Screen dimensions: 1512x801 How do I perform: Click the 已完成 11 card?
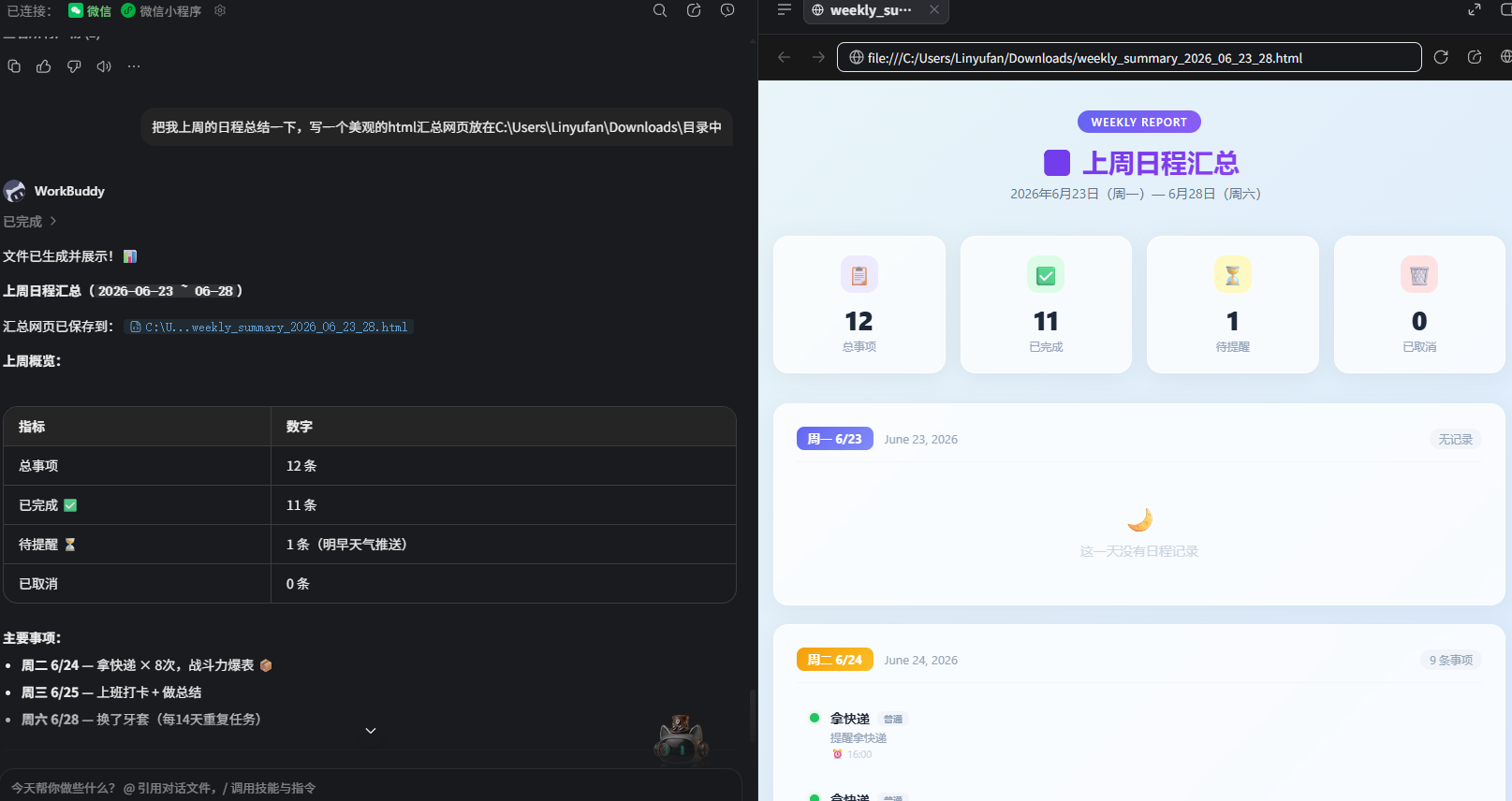[x=1046, y=304]
